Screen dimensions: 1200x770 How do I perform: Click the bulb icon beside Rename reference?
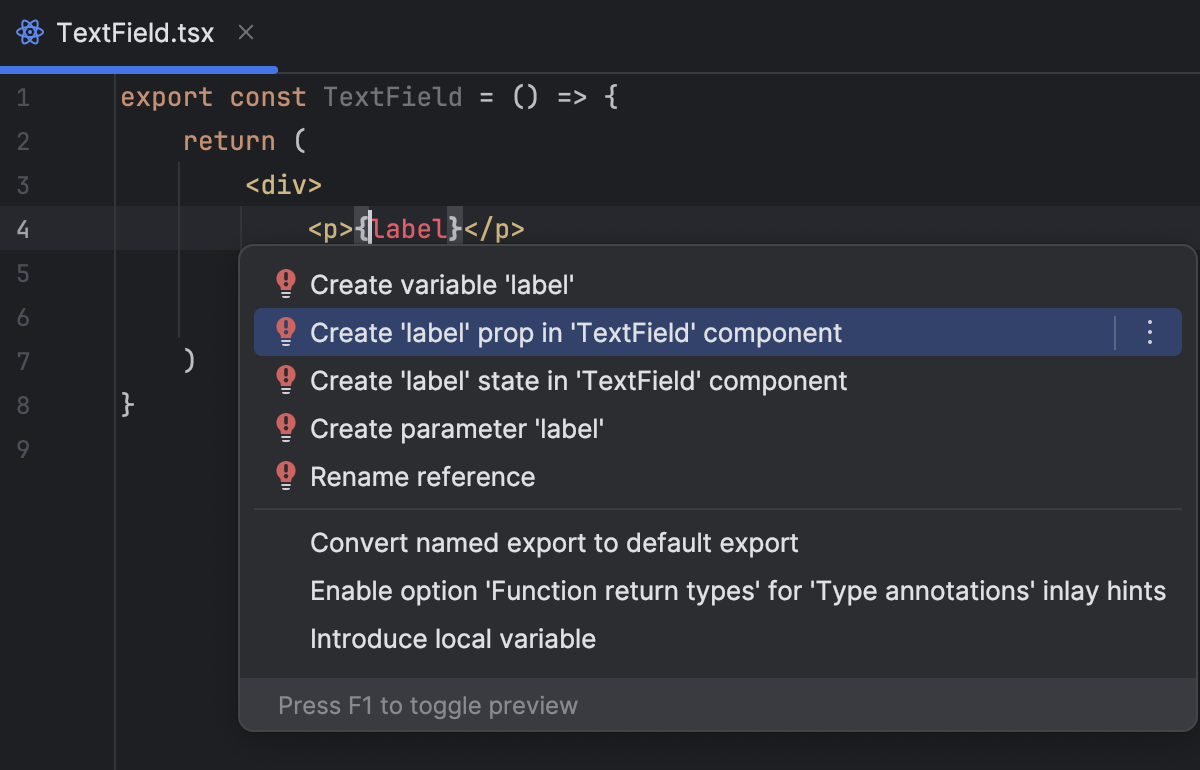pyautogui.click(x=286, y=476)
